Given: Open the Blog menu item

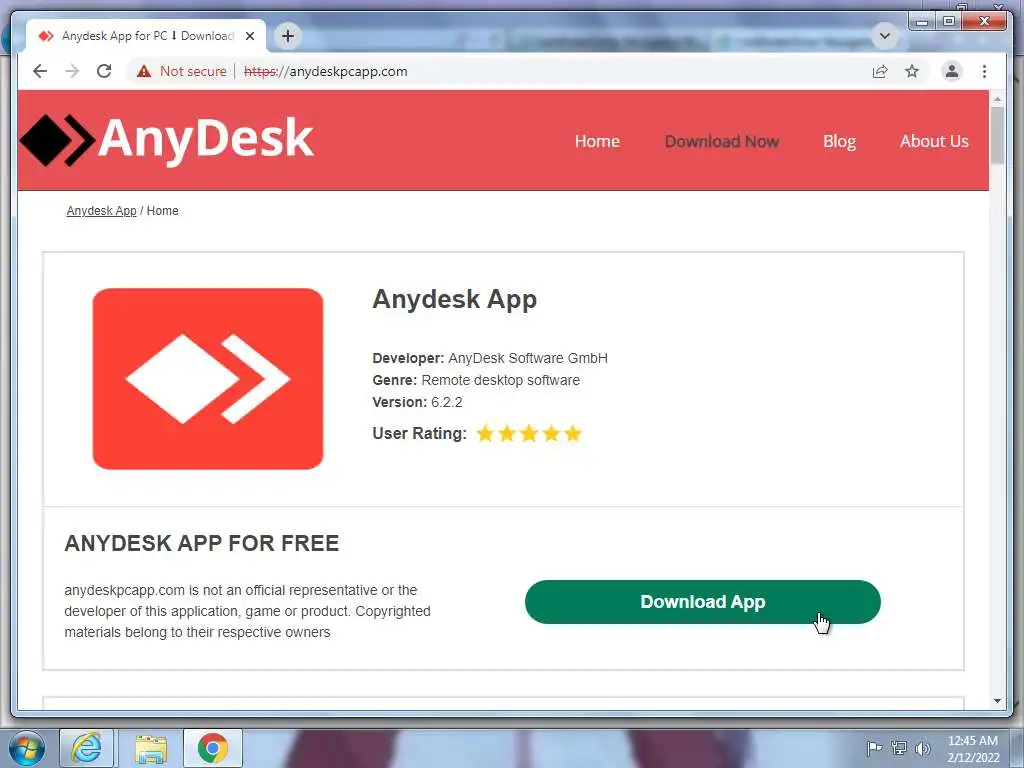Looking at the screenshot, I should click(x=839, y=141).
